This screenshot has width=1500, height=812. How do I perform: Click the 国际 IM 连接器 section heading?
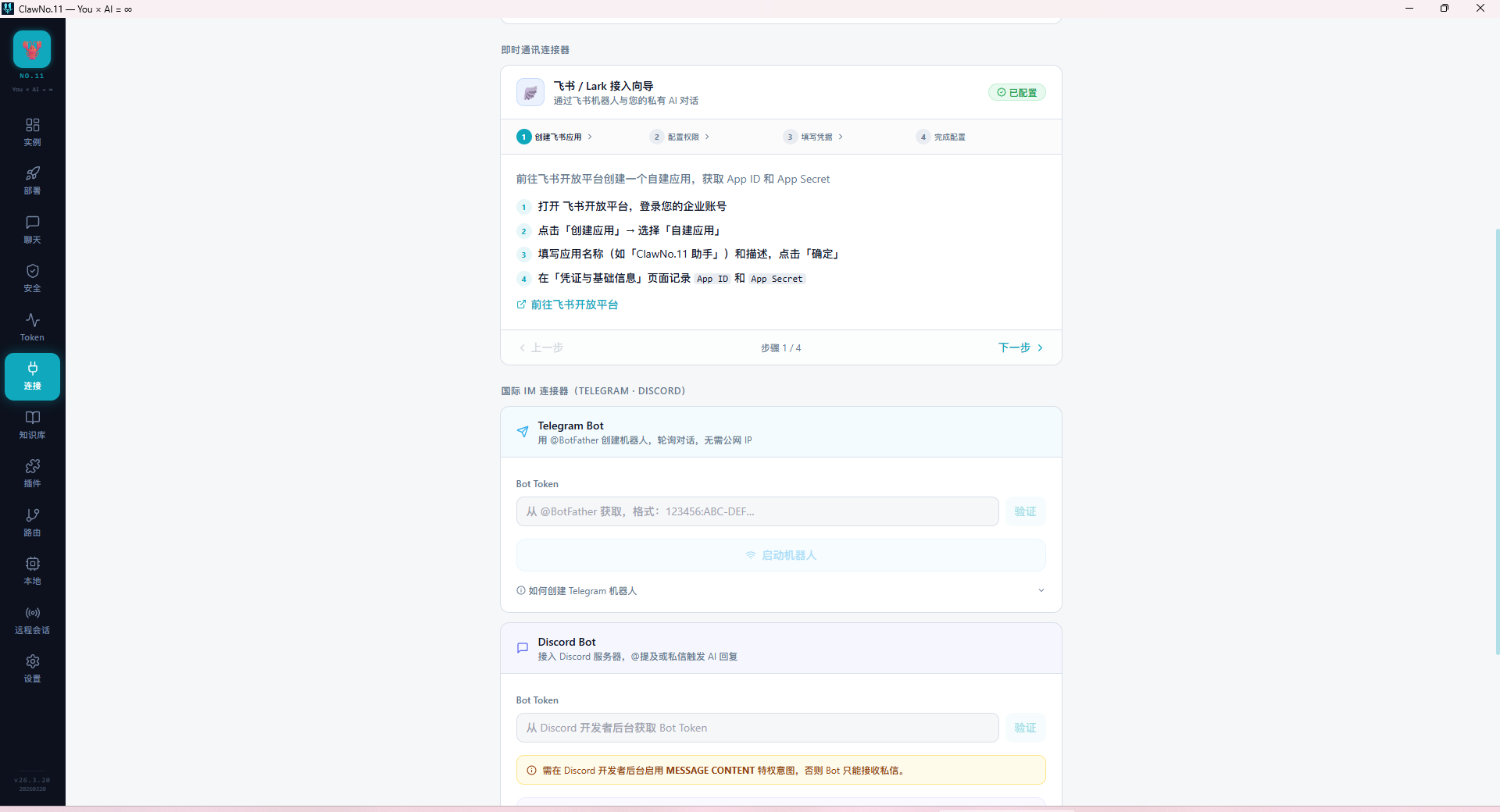593,391
